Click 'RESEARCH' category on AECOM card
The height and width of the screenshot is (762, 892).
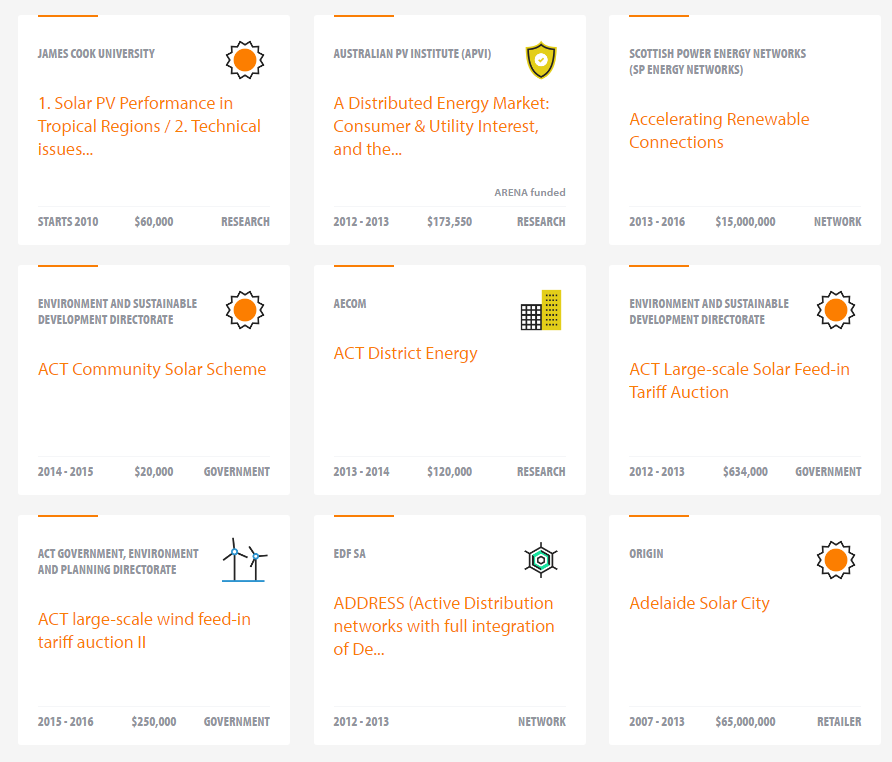541,471
